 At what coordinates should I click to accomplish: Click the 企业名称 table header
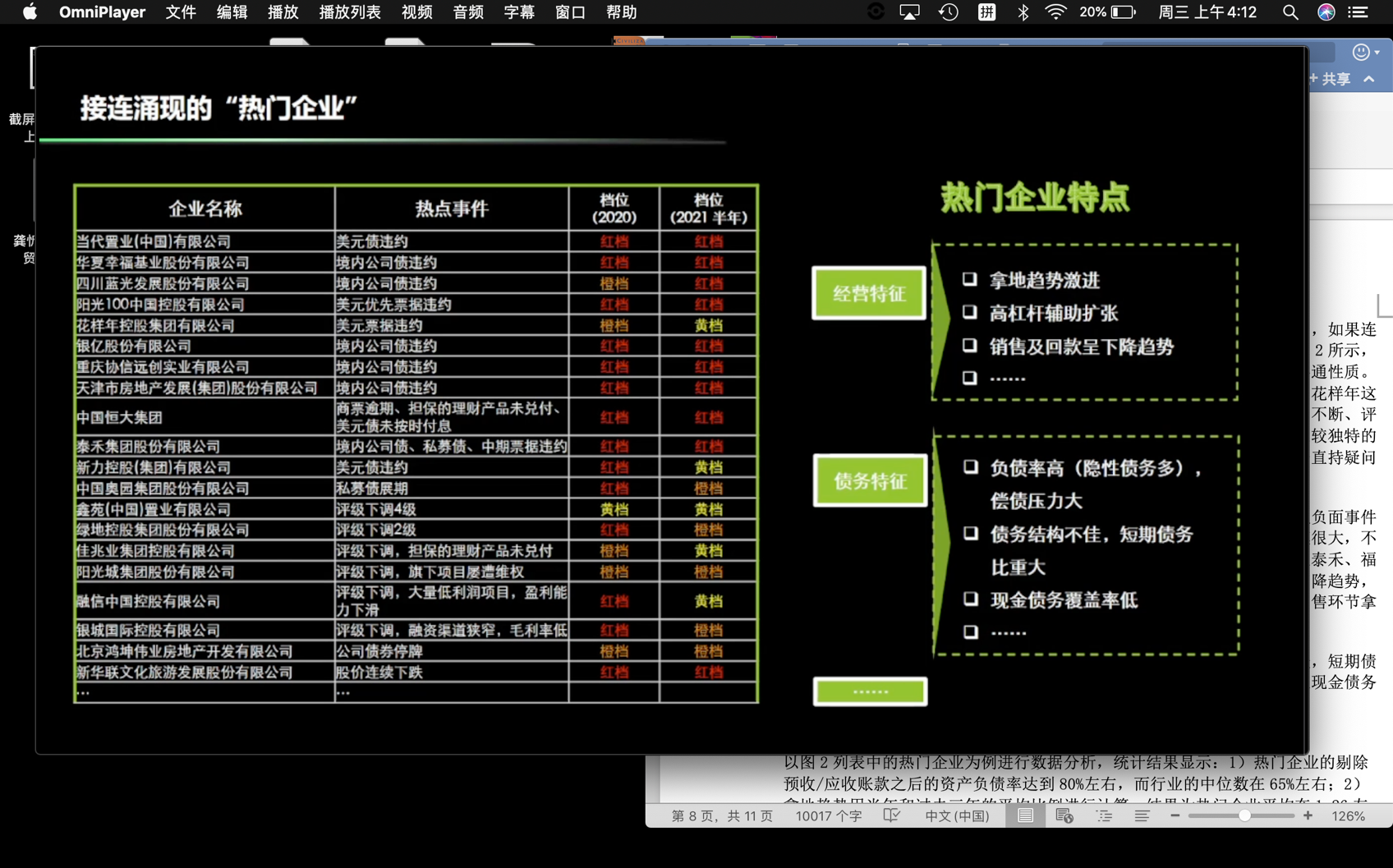[x=205, y=209]
